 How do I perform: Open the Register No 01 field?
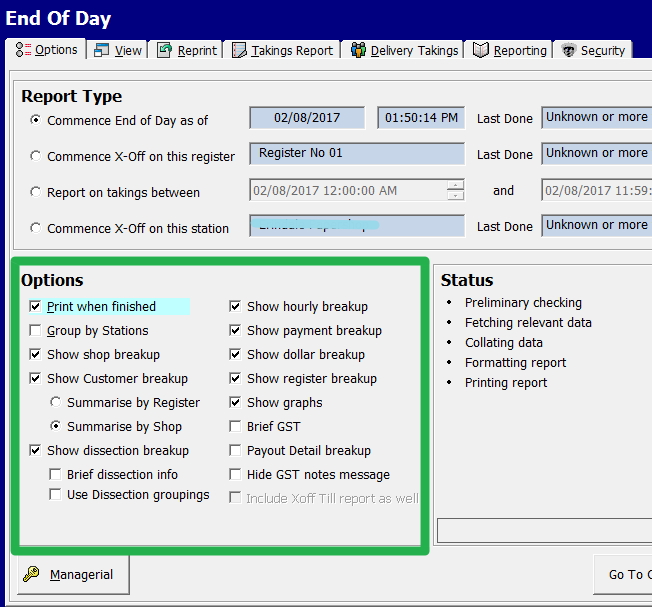357,154
